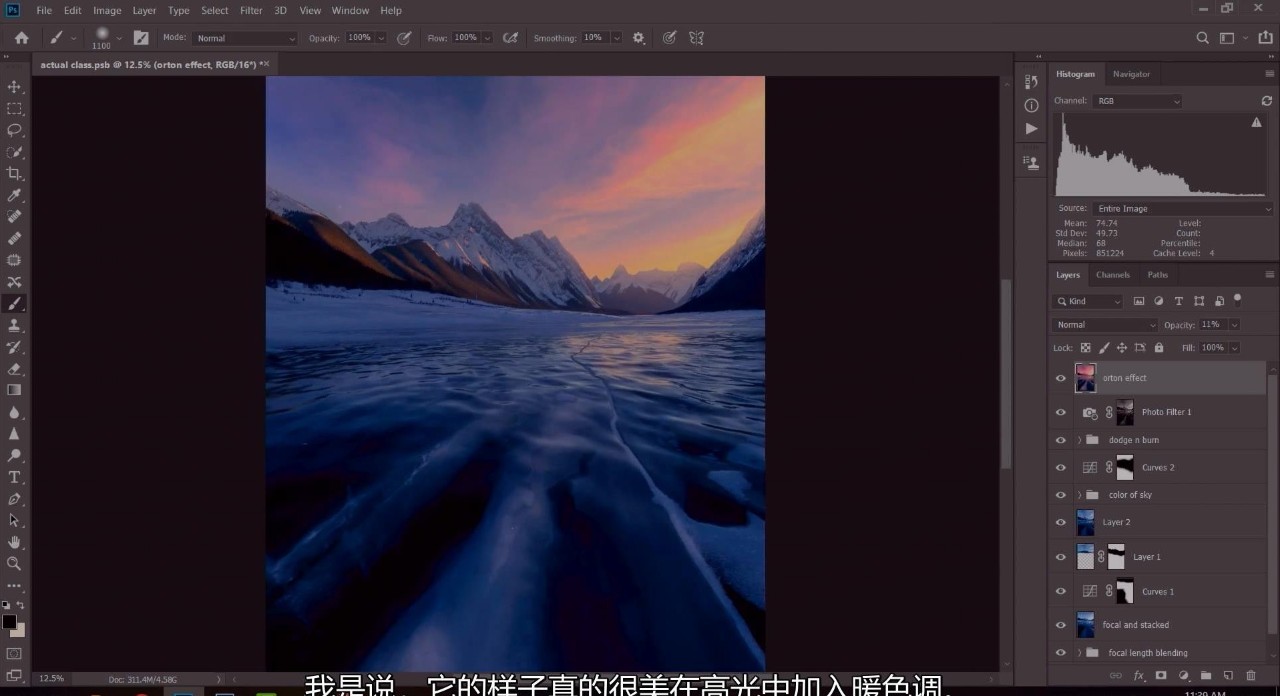Screen dimensions: 1280x696
Task: Open the search magnifier in options bar
Action: tap(1203, 38)
